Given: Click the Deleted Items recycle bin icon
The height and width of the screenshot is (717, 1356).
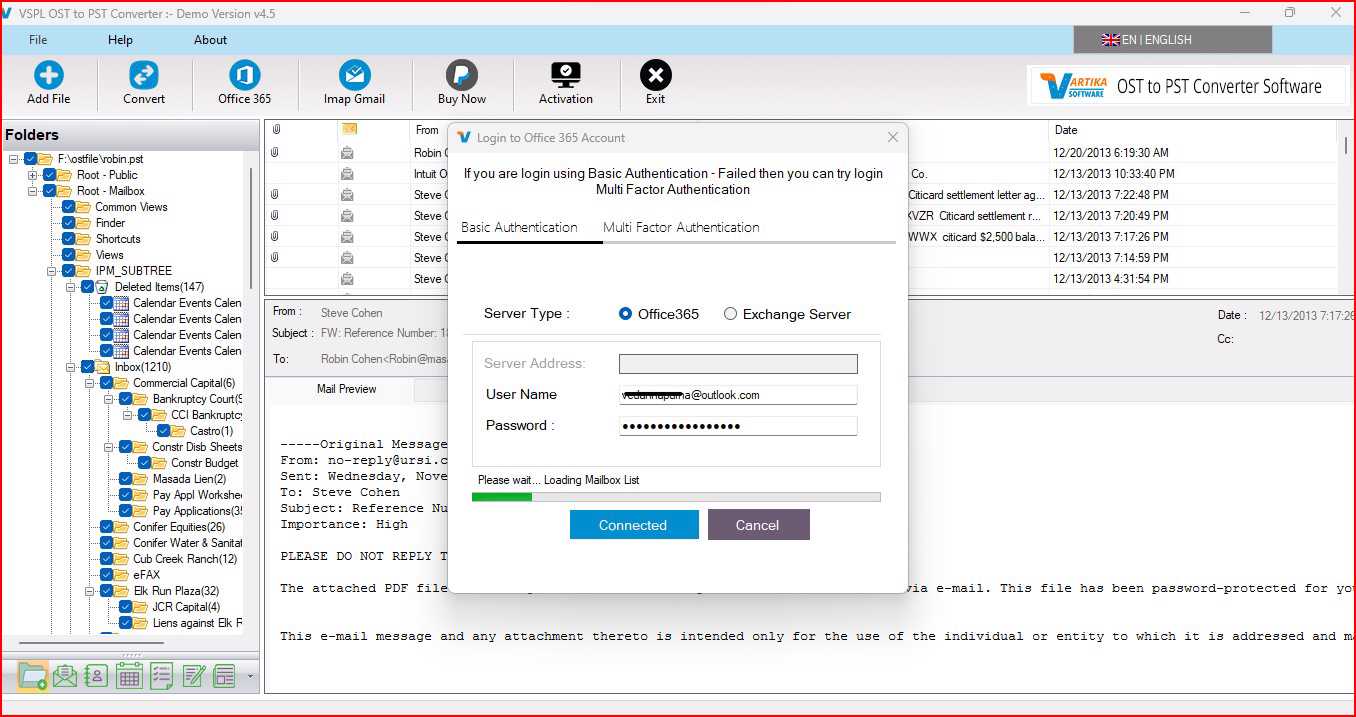Looking at the screenshot, I should coord(102,287).
